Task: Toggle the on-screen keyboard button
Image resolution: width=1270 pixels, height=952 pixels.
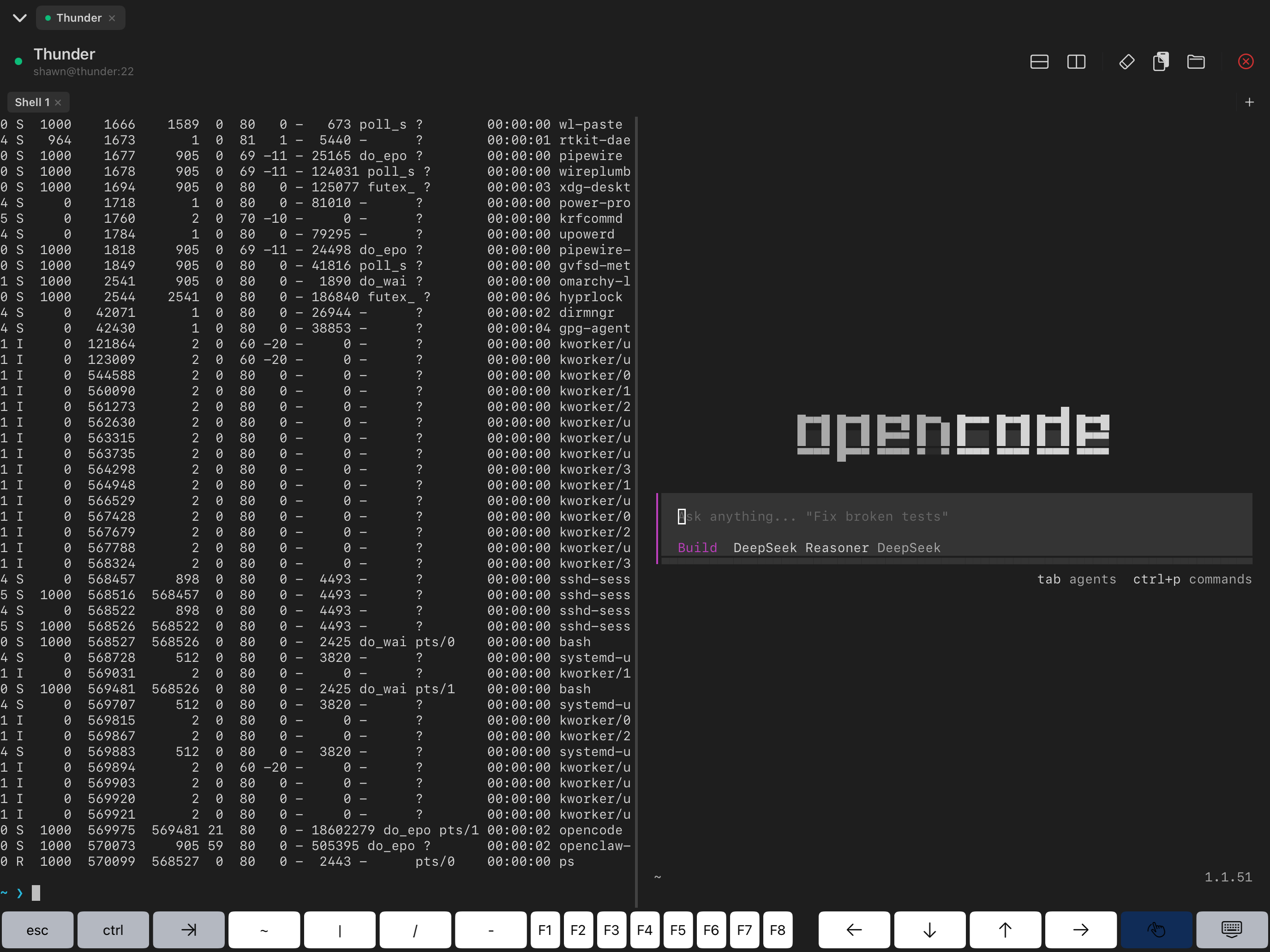Action: (x=1231, y=929)
